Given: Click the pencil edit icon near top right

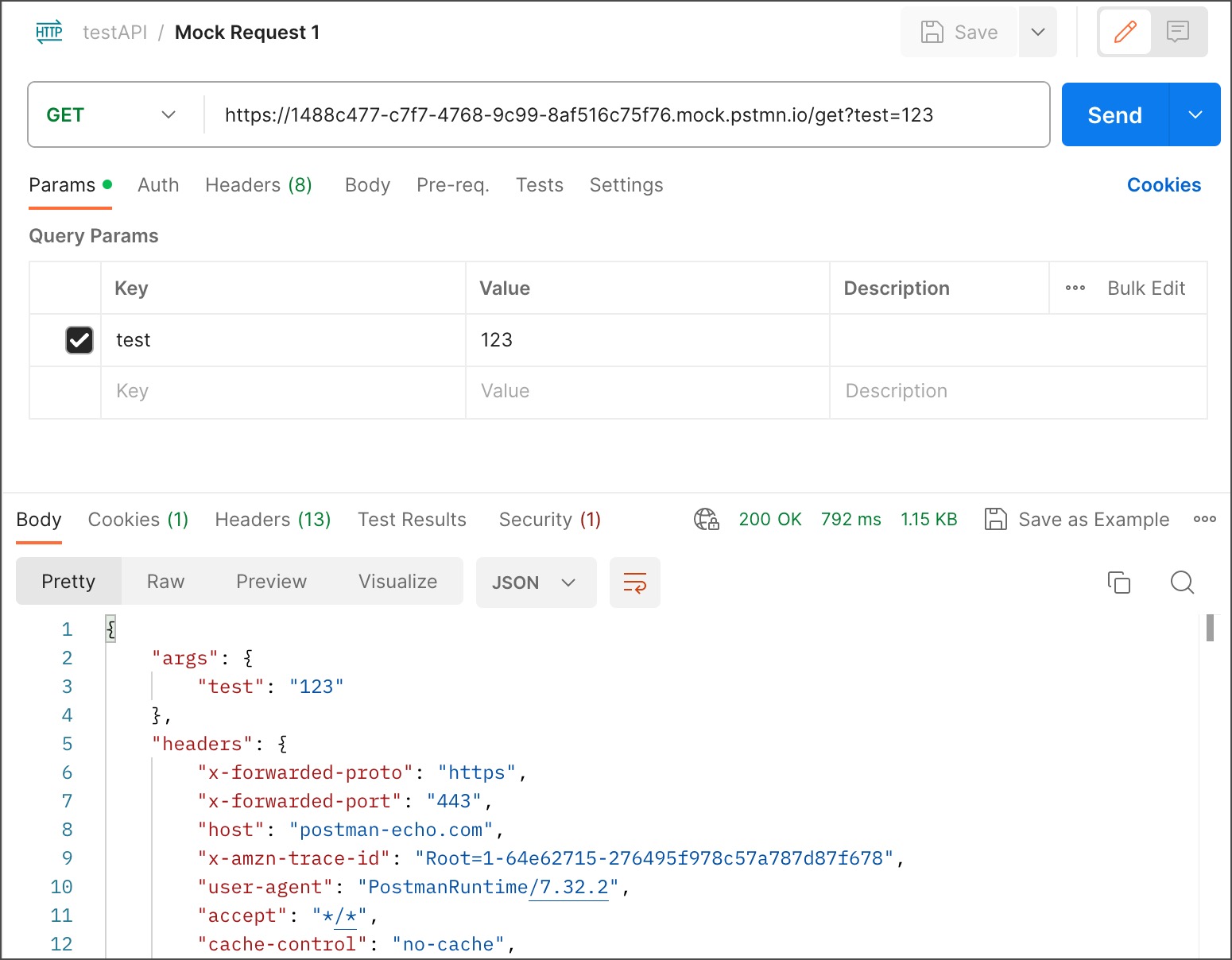Looking at the screenshot, I should point(1124,32).
